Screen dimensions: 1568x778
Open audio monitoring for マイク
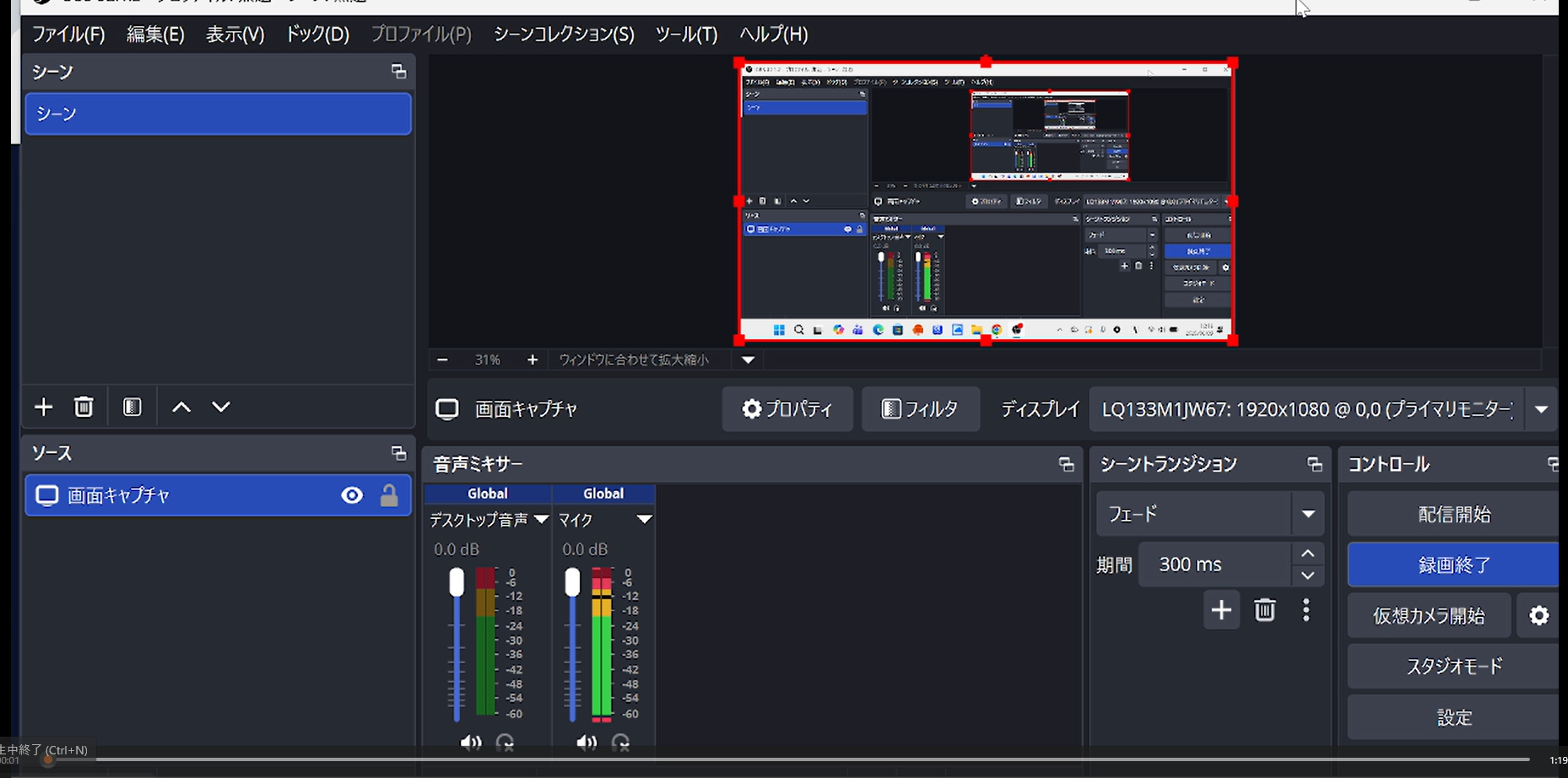tap(620, 743)
